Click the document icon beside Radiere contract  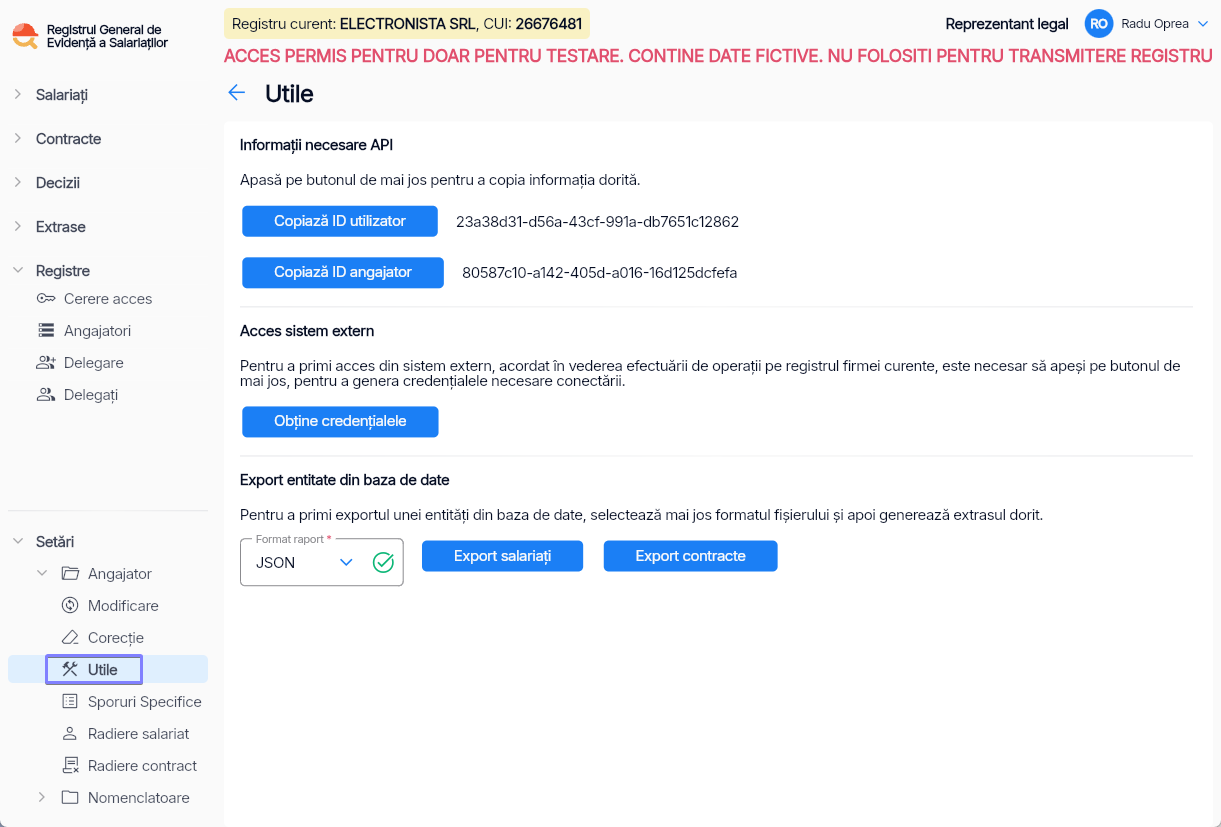click(x=70, y=766)
